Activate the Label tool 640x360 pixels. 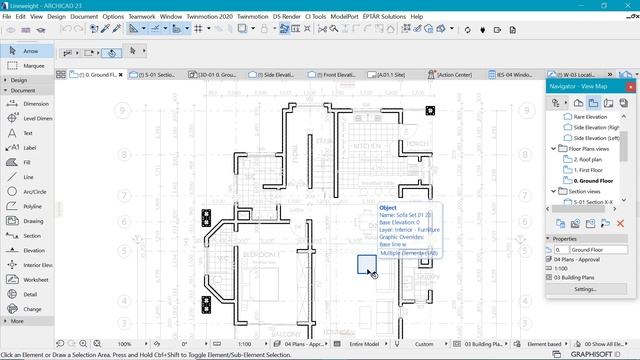[x=27, y=148]
